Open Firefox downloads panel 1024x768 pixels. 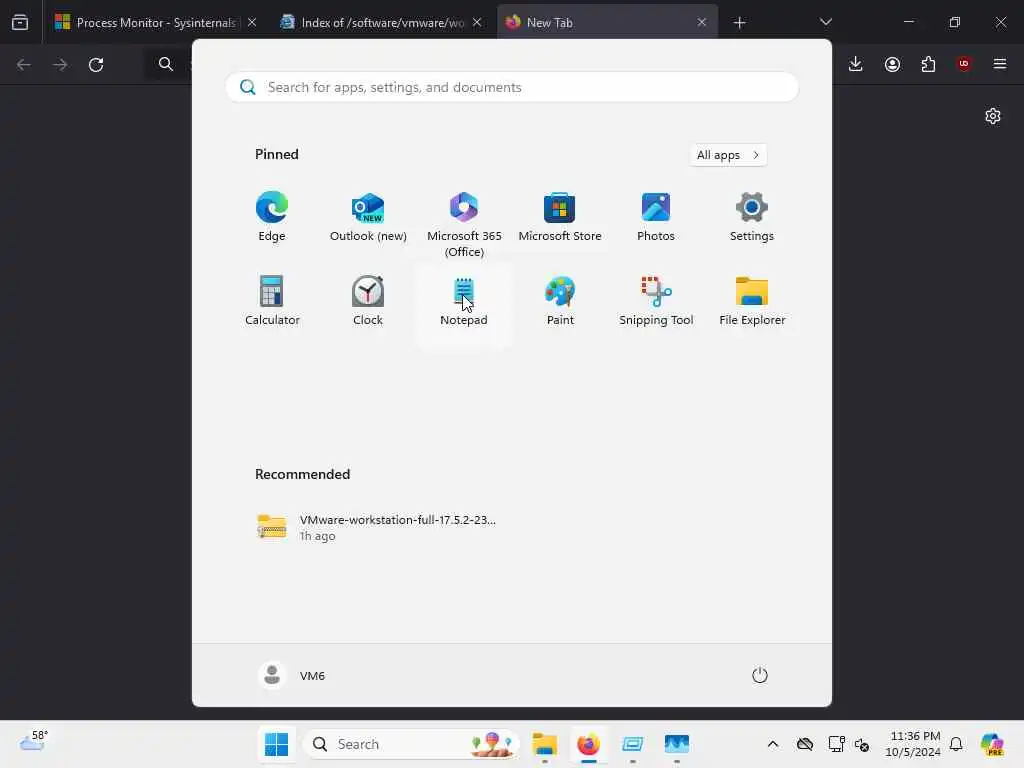(856, 64)
